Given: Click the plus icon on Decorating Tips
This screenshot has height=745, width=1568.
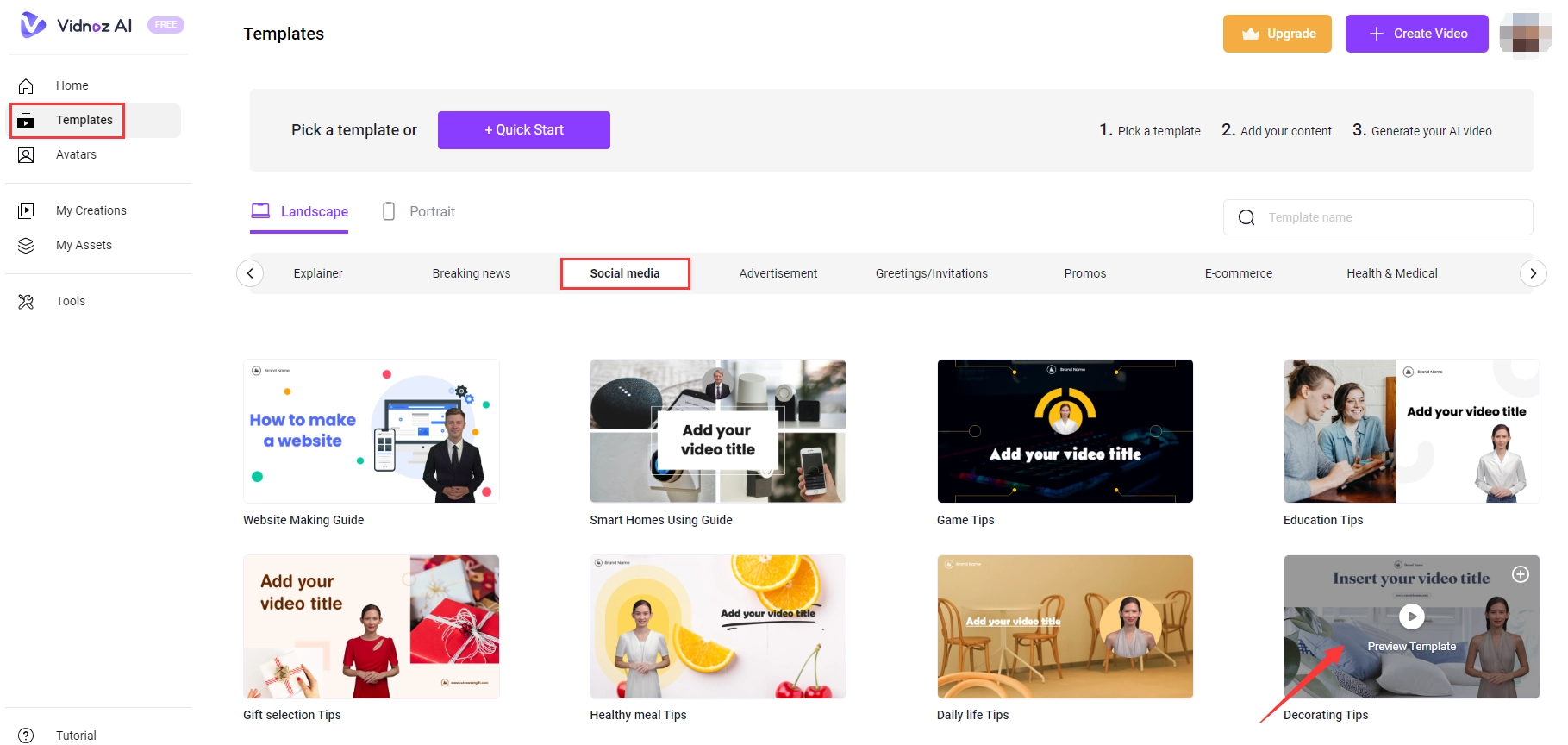Looking at the screenshot, I should pos(1521,574).
